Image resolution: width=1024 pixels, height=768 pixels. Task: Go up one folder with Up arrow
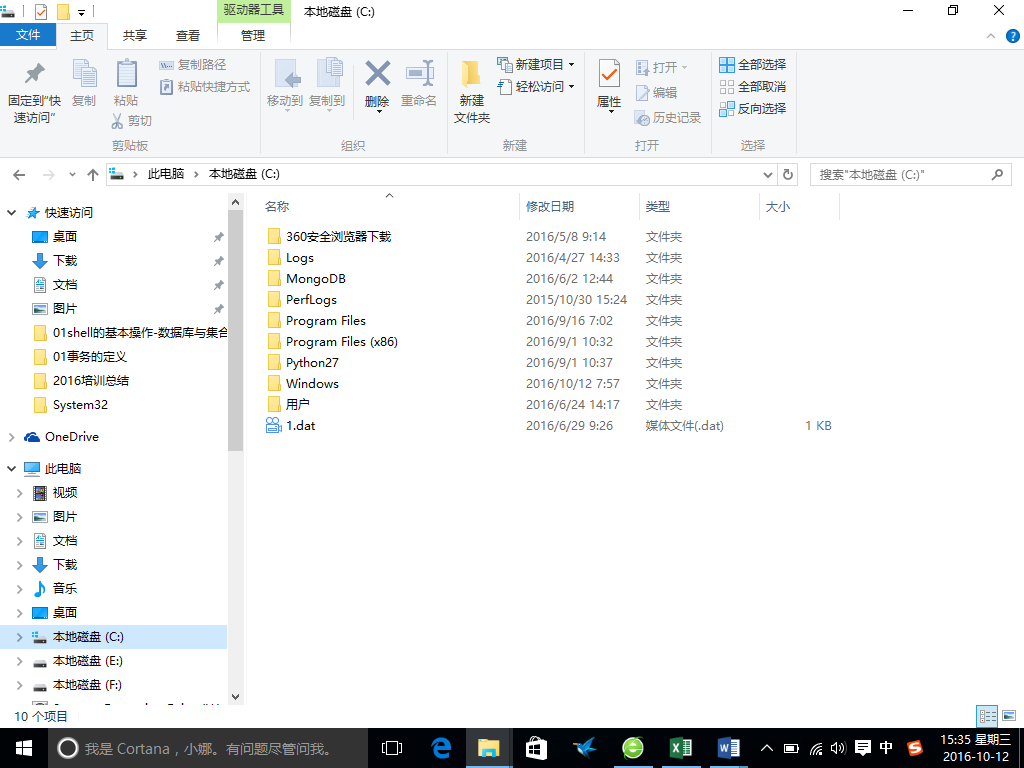(x=93, y=174)
